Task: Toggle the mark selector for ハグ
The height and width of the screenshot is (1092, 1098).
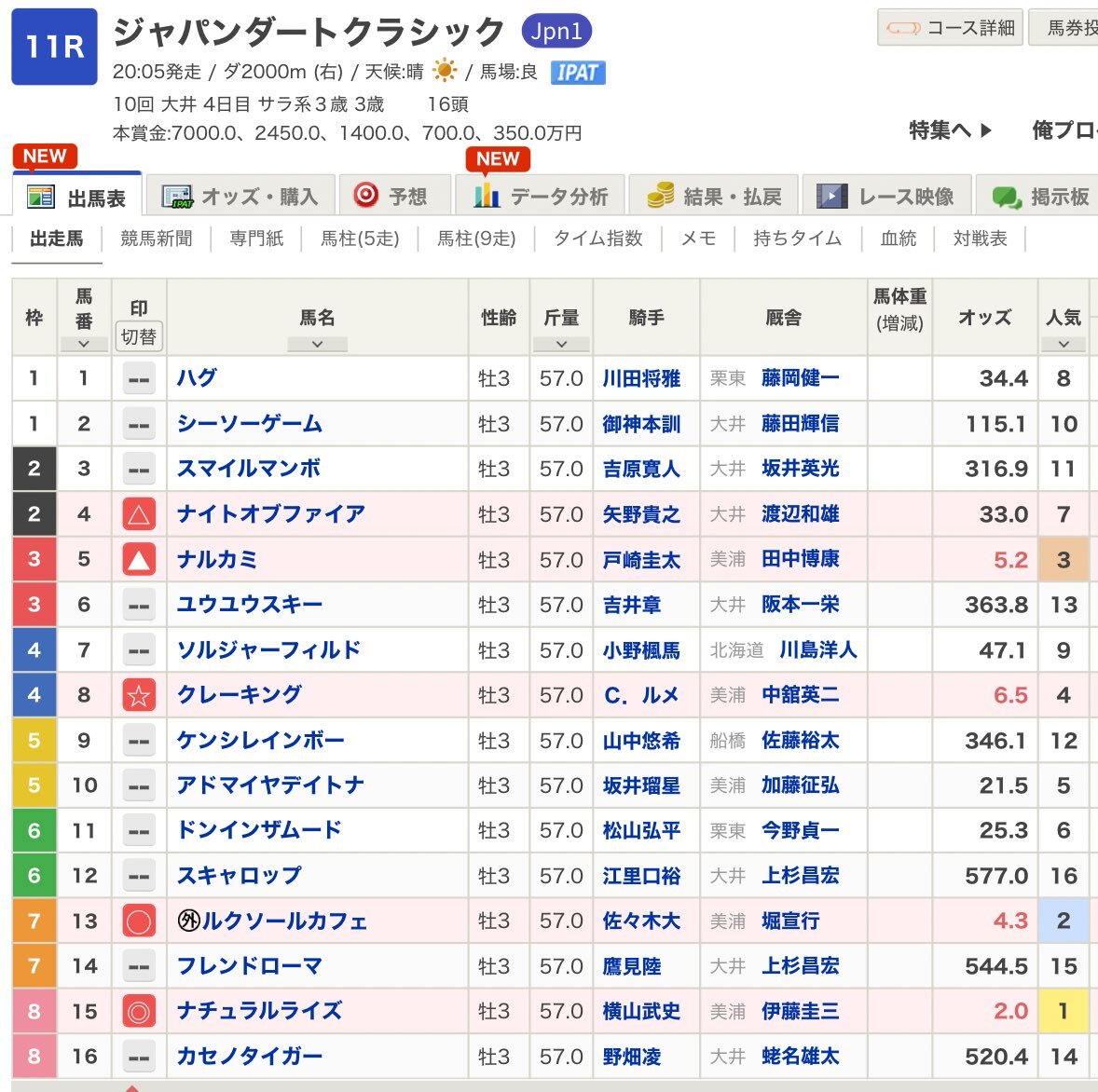Action: pos(139,378)
